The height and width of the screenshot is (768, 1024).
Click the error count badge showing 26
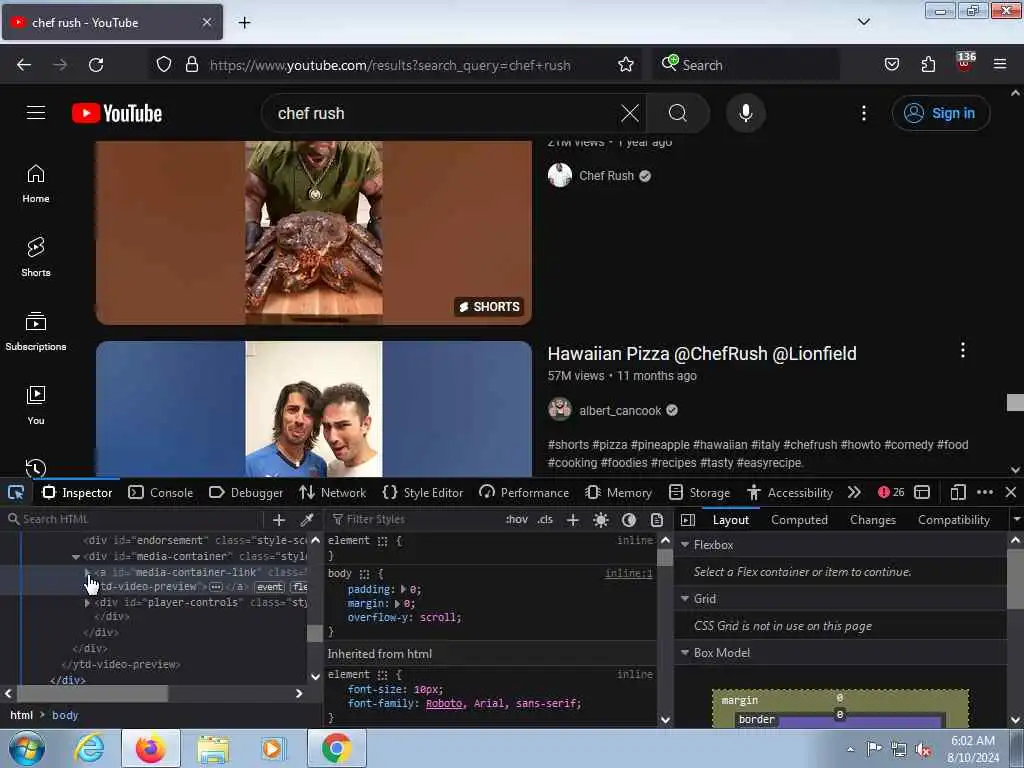(891, 492)
